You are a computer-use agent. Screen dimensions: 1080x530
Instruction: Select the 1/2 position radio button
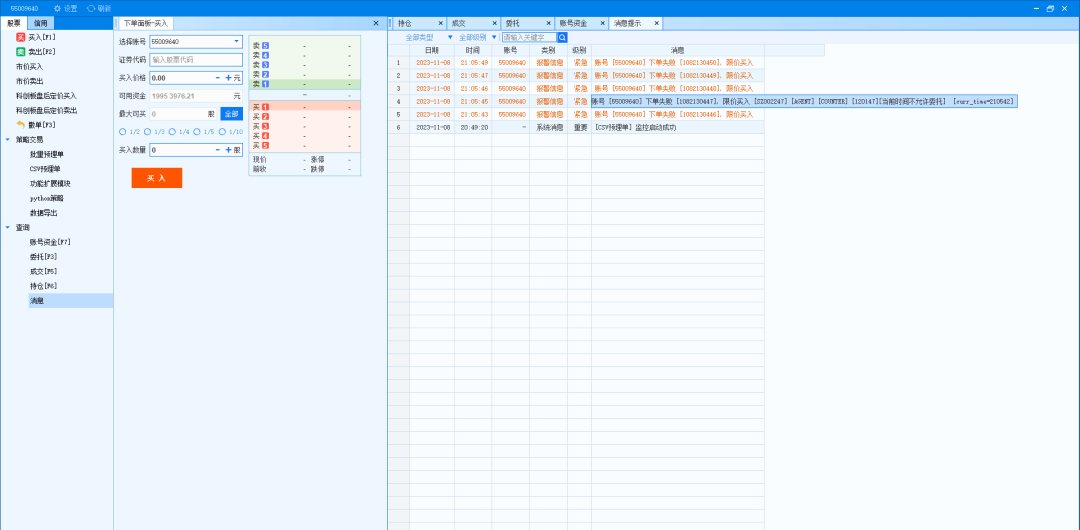coord(122,132)
